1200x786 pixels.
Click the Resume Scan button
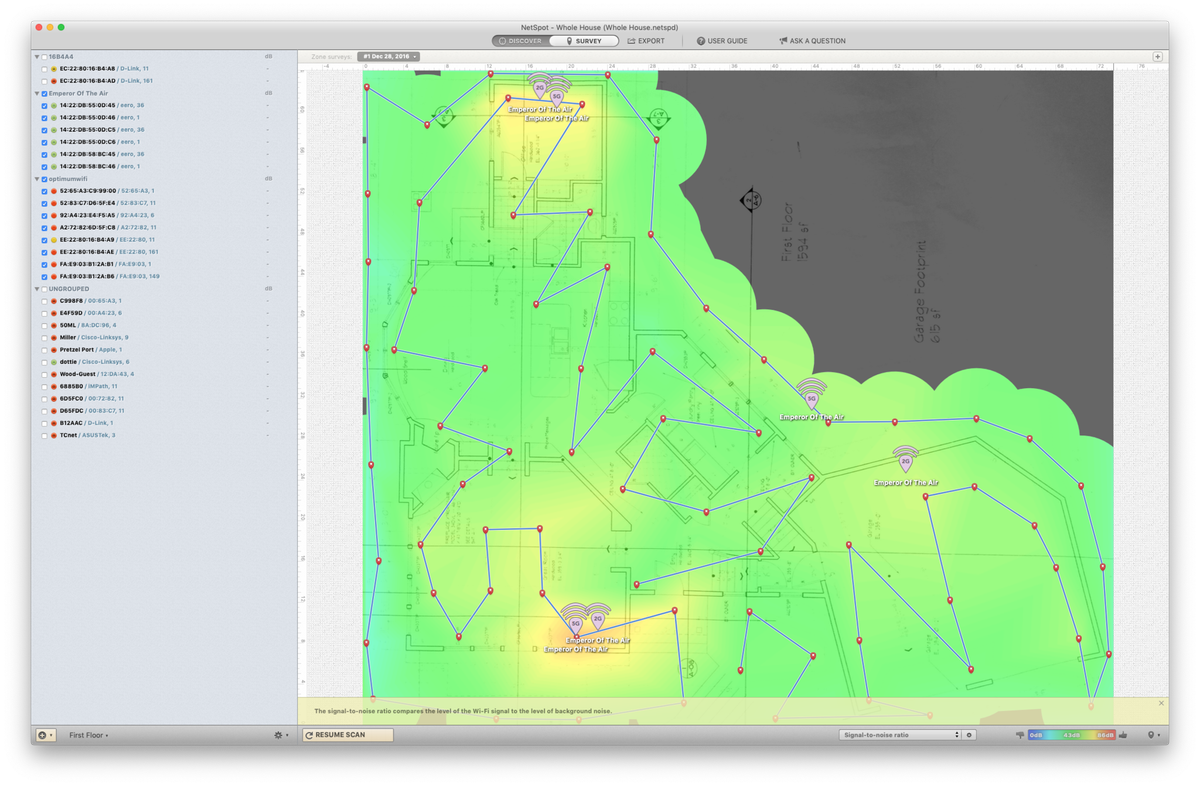[348, 735]
